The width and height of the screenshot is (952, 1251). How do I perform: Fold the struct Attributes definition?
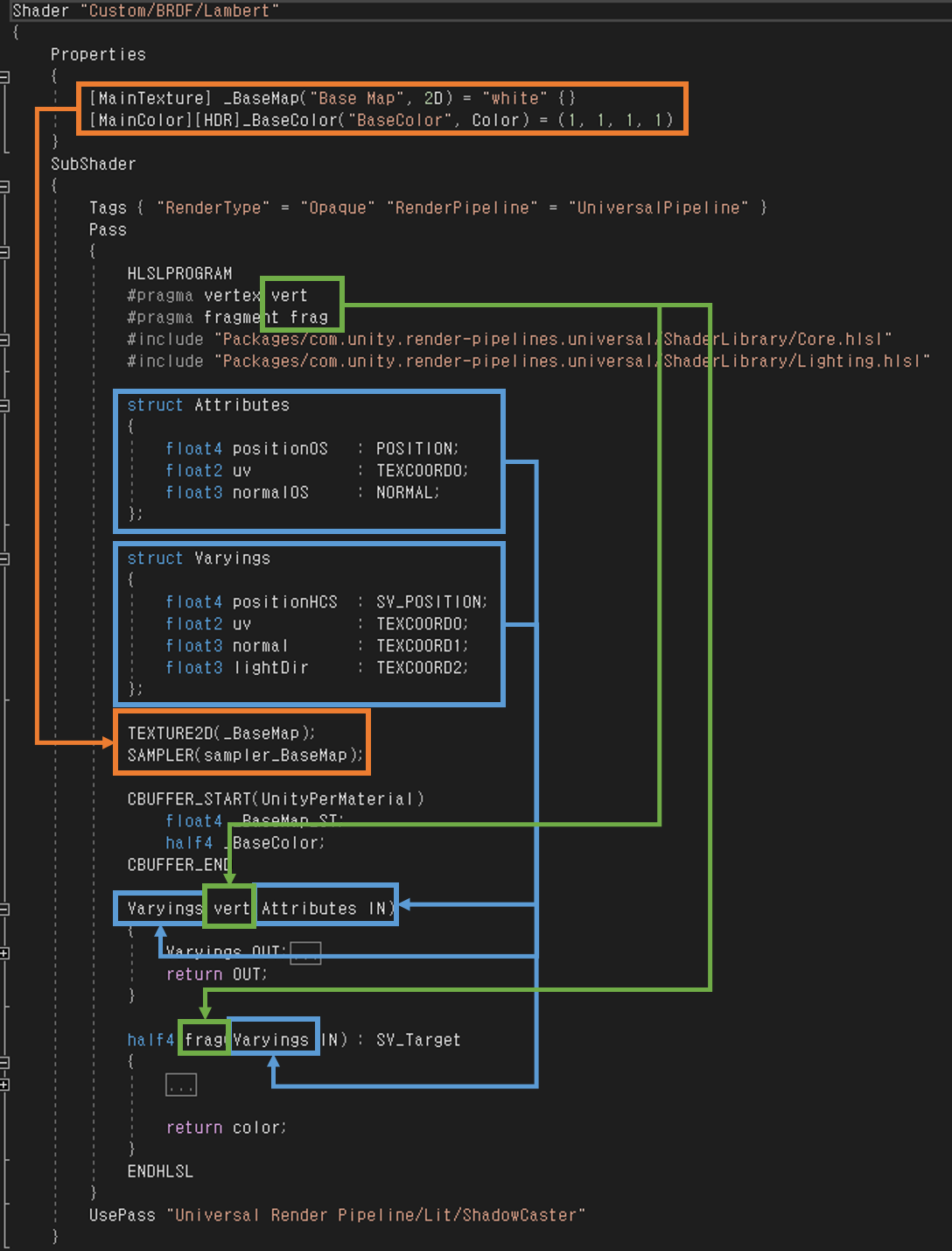(x=4, y=405)
